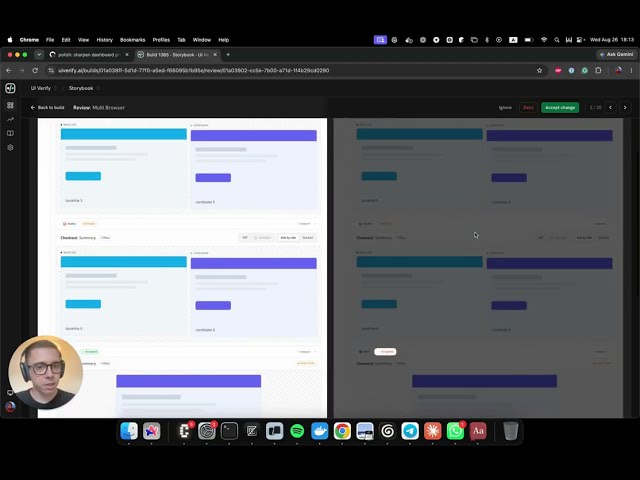Image resolution: width=640 pixels, height=480 pixels.
Task: Open a new browser tab
Action: point(228,54)
